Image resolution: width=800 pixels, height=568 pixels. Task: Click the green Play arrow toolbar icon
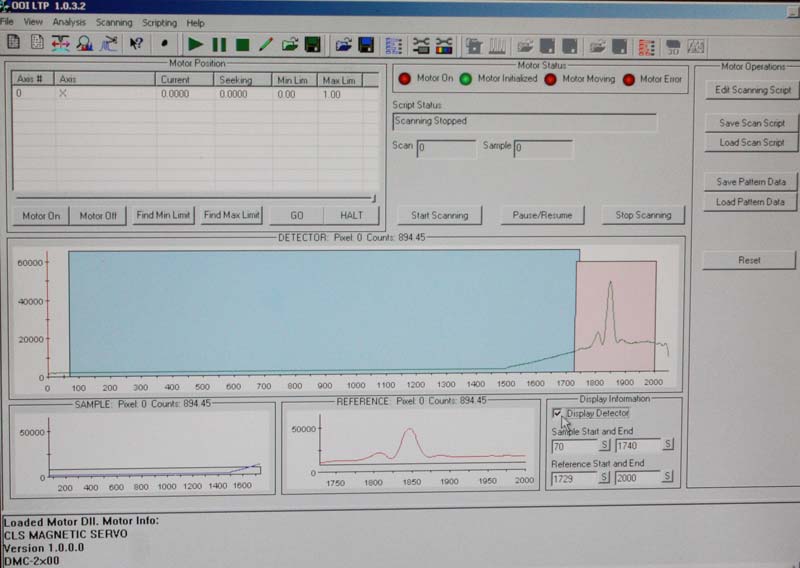tap(195, 44)
